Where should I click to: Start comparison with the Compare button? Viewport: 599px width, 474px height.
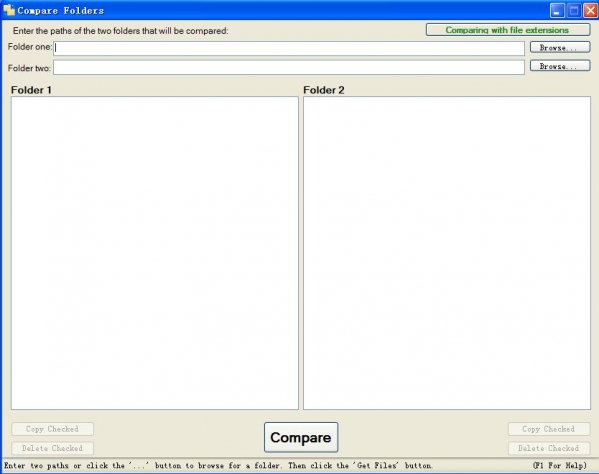[301, 437]
